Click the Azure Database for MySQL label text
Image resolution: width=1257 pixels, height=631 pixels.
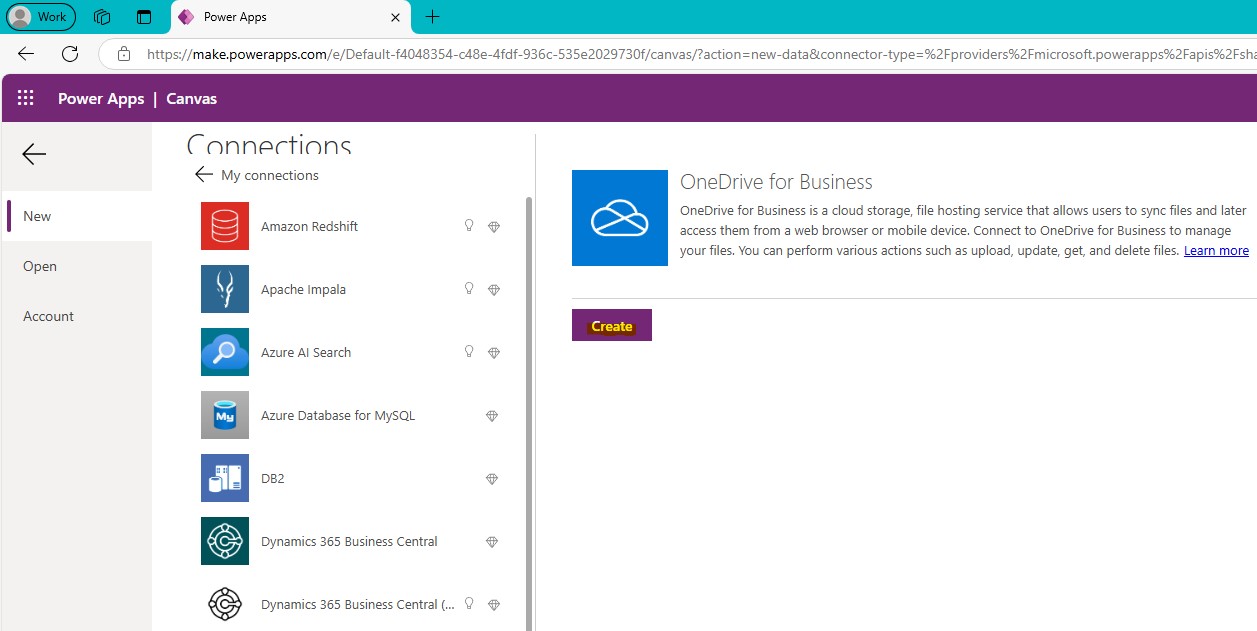[338, 415]
